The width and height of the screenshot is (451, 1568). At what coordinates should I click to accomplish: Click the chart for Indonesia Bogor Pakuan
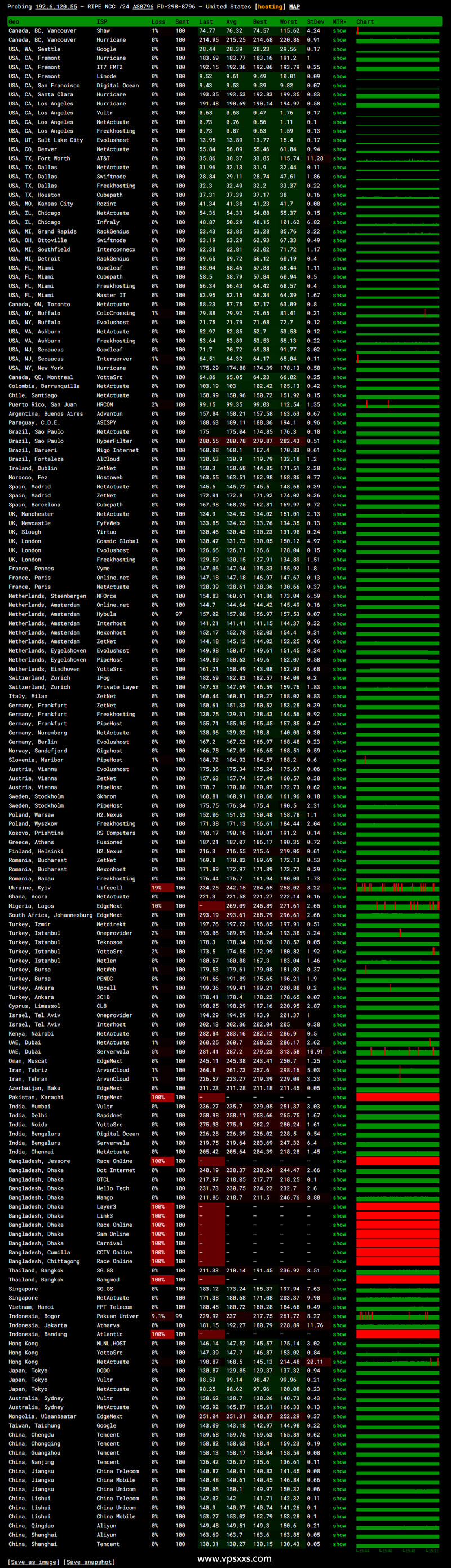pos(397,1316)
